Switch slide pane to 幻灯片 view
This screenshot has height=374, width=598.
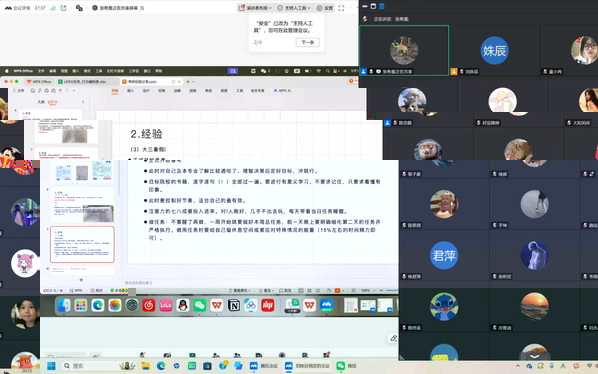[x=53, y=102]
